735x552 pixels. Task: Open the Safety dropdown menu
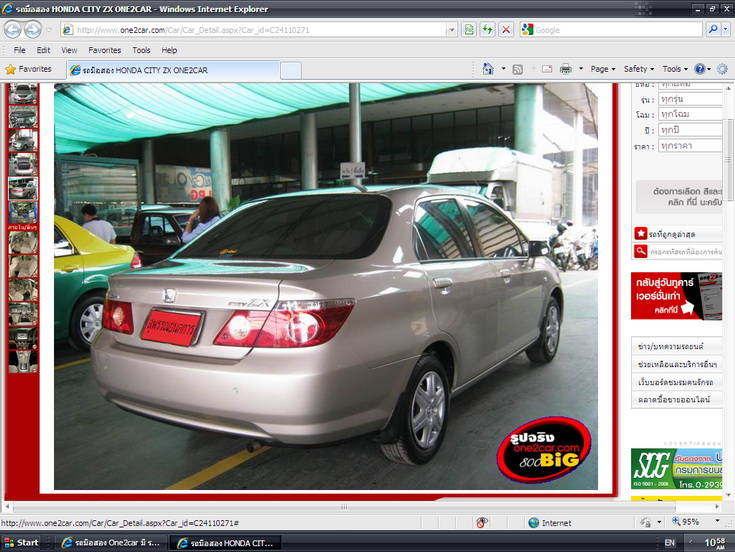tap(638, 69)
